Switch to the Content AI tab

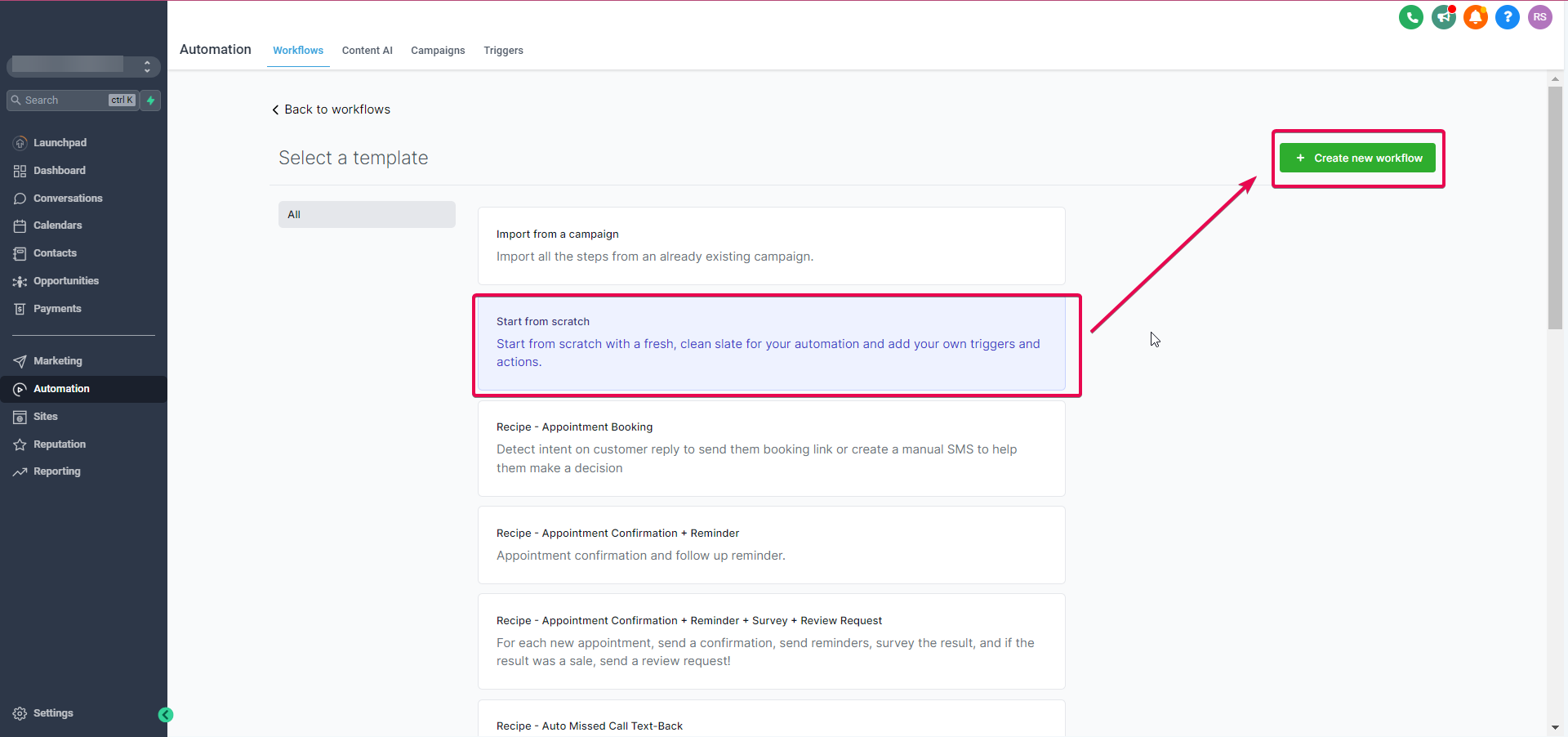pyautogui.click(x=367, y=51)
